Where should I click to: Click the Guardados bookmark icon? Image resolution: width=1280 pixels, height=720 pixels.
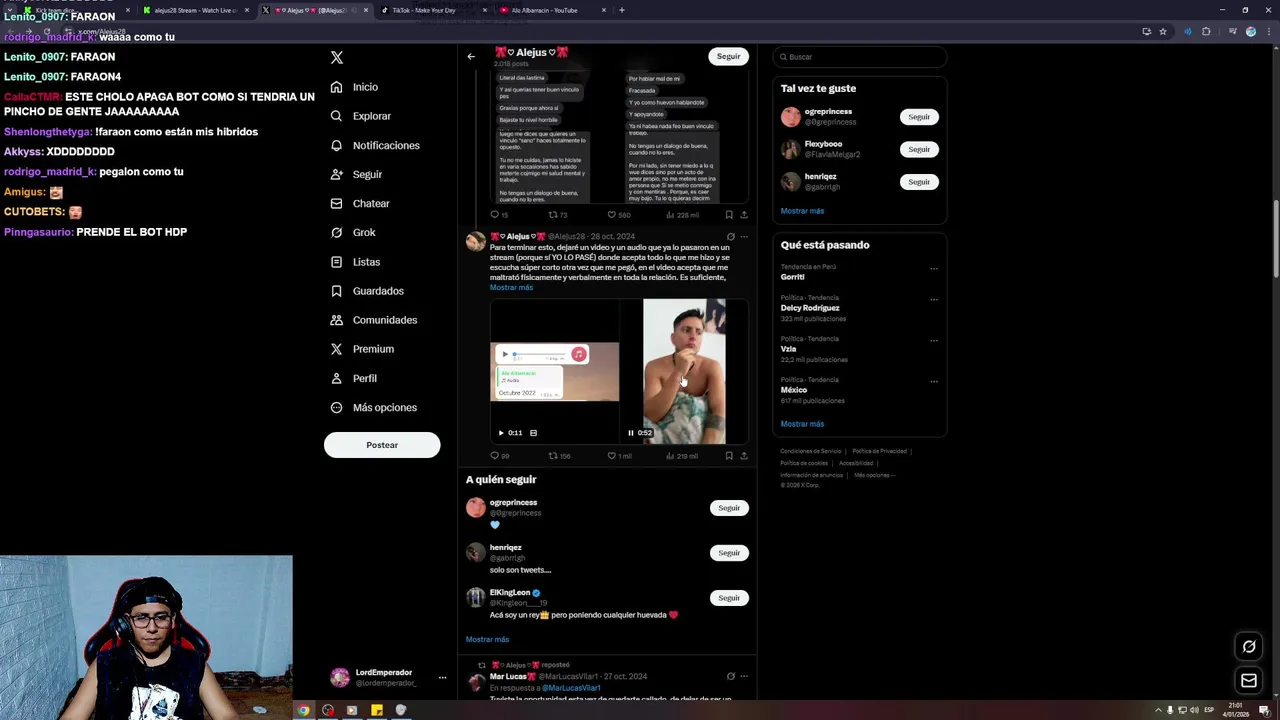click(x=337, y=291)
